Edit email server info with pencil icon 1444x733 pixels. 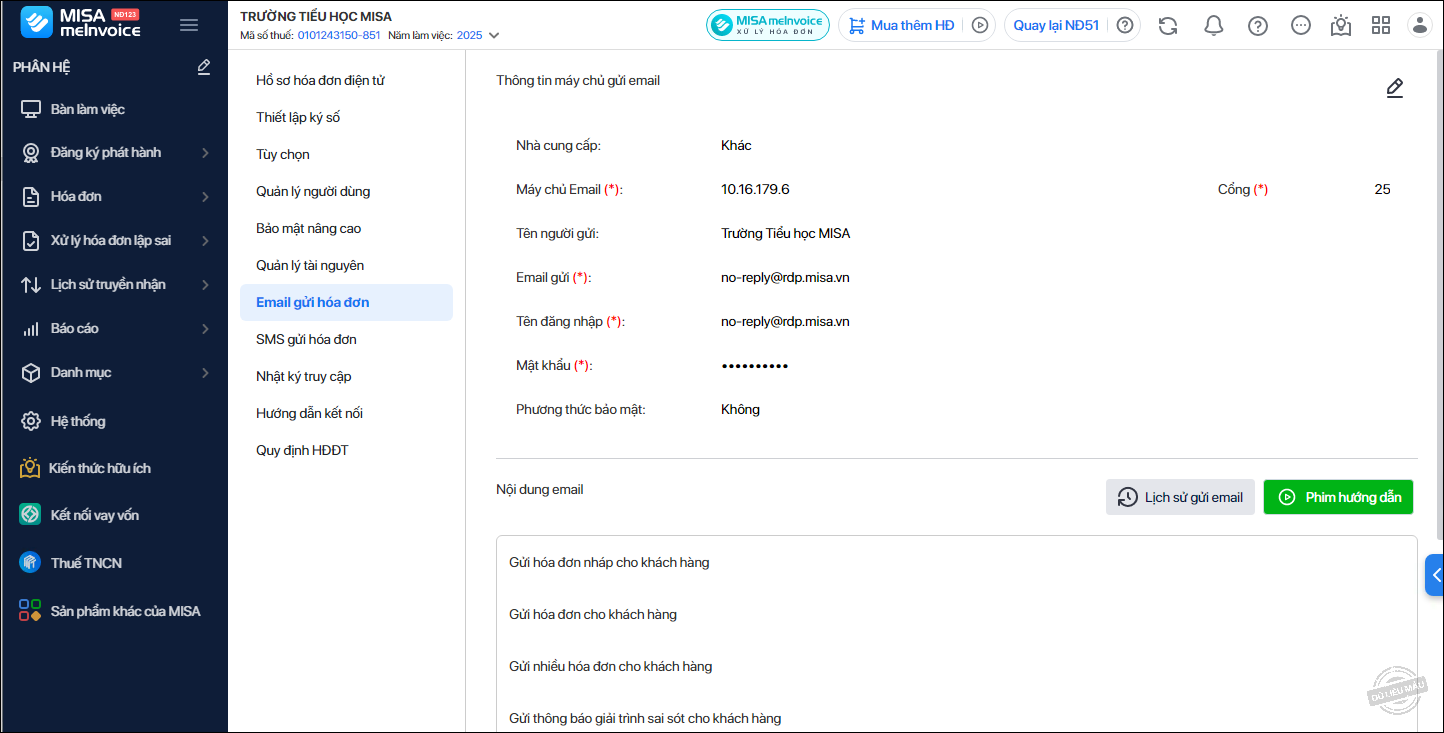pyautogui.click(x=1395, y=88)
